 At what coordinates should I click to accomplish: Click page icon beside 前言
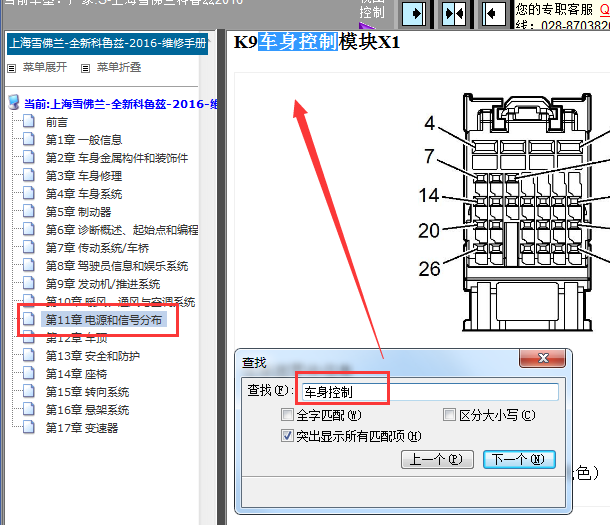coord(29,121)
